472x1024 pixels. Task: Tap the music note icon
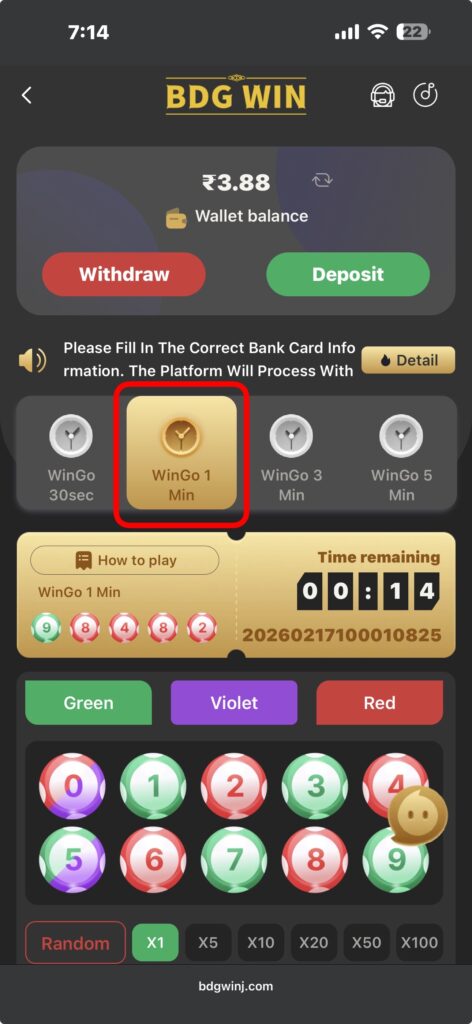(426, 95)
